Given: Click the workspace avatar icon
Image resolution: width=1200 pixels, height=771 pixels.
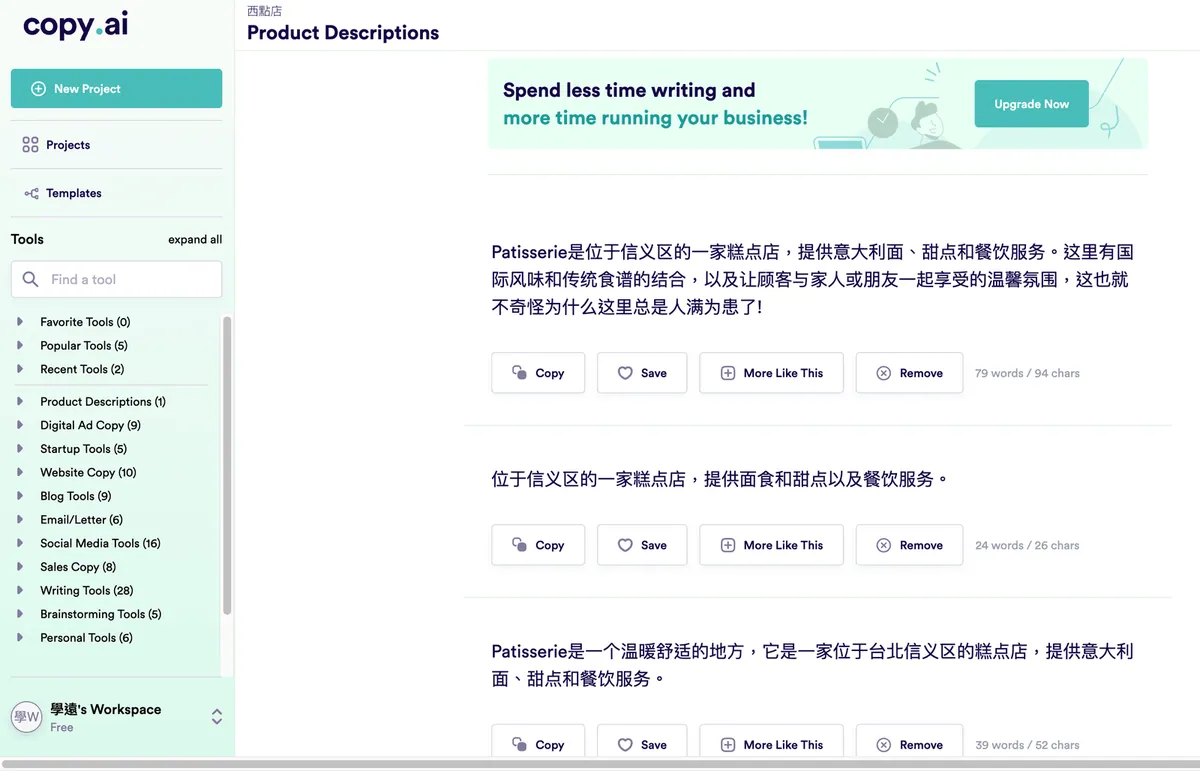Looking at the screenshot, I should tap(26, 716).
